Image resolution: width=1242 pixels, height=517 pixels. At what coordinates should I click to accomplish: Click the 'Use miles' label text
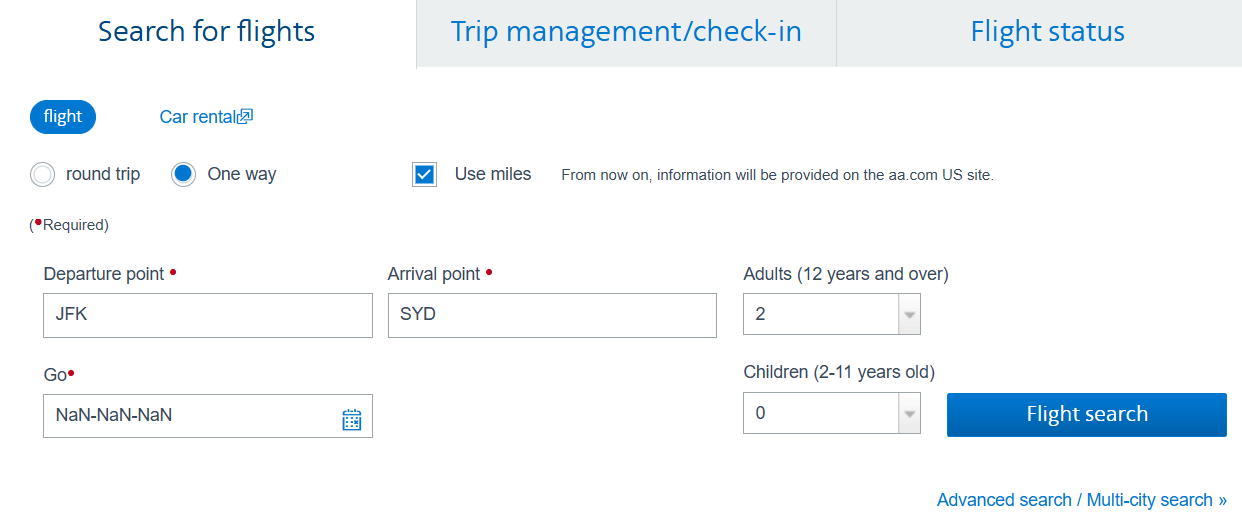tap(493, 174)
